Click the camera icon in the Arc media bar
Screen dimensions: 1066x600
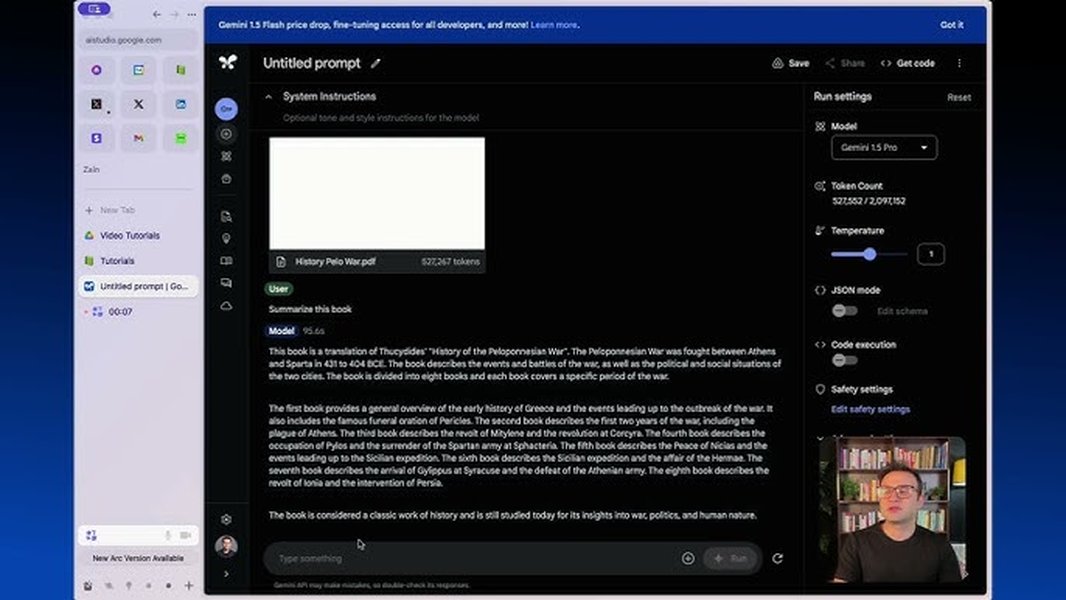point(185,535)
